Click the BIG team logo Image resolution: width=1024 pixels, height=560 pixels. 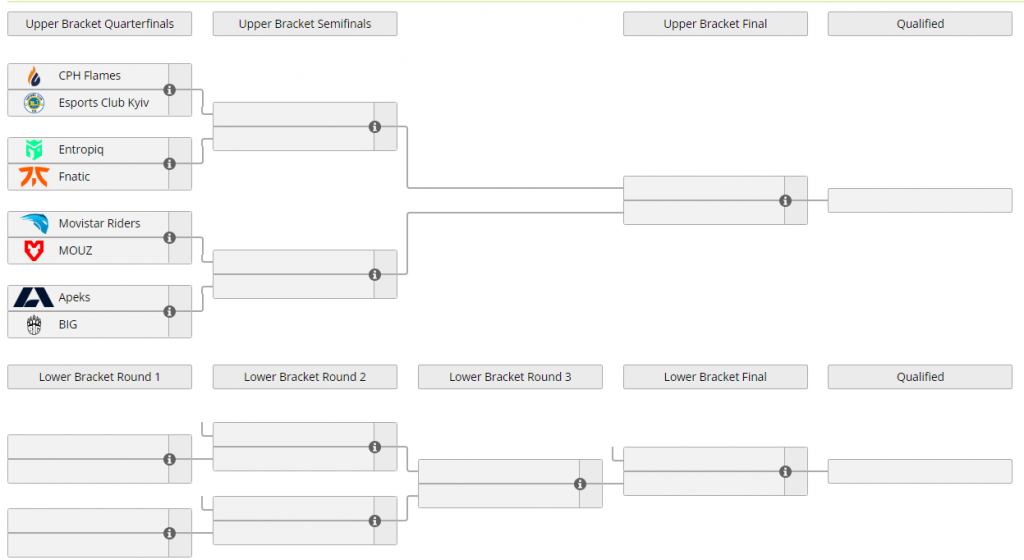[34, 325]
